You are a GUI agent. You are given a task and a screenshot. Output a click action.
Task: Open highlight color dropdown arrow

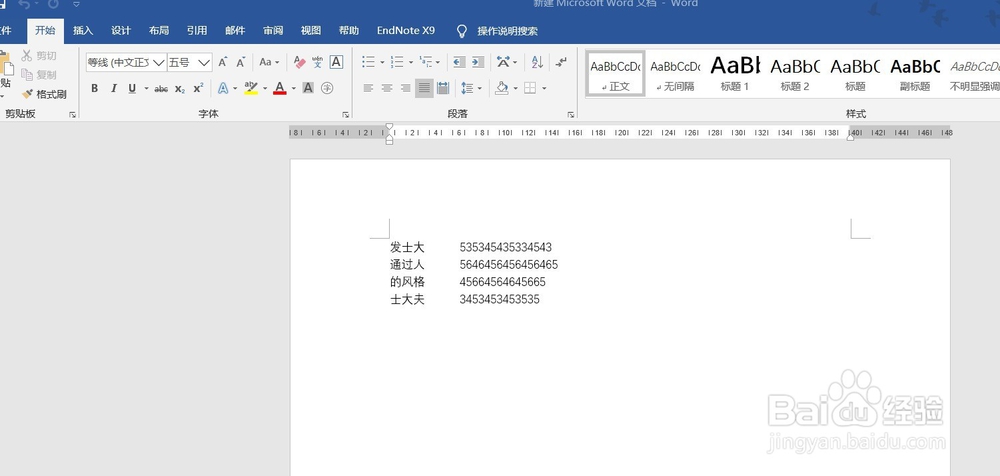tap(265, 88)
